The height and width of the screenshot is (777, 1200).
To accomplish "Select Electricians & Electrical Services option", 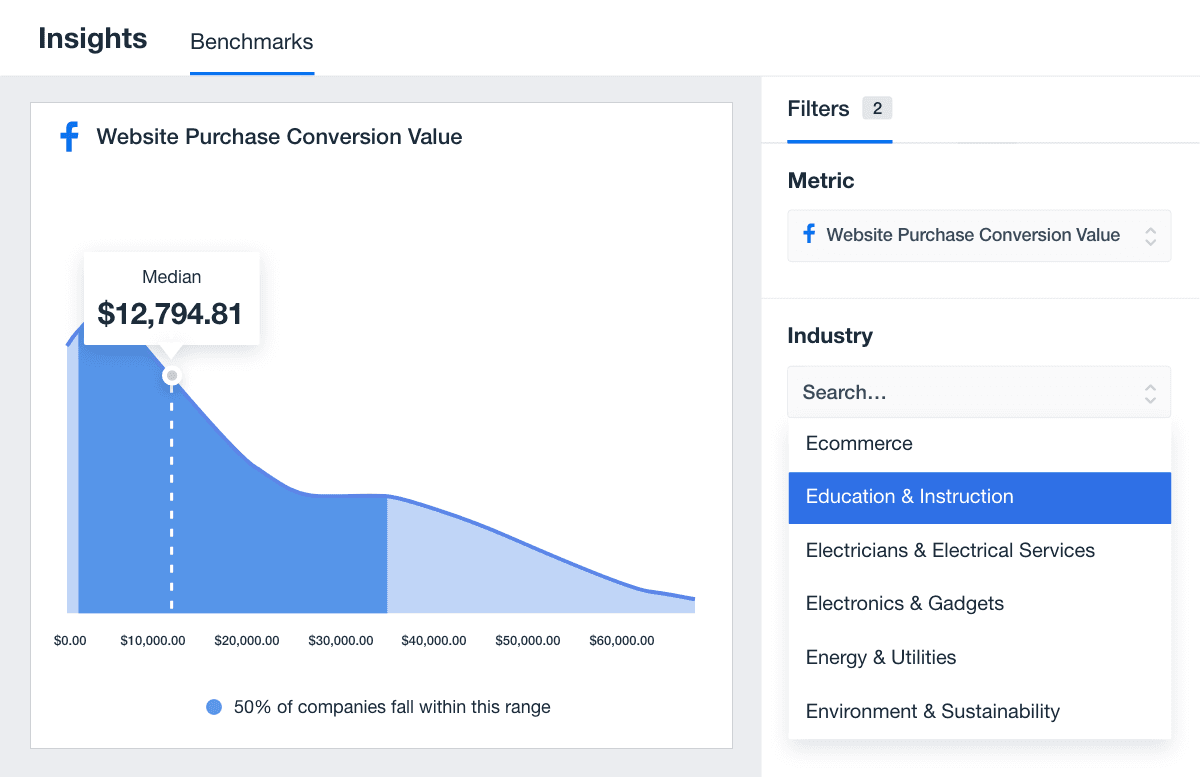I will (x=950, y=551).
